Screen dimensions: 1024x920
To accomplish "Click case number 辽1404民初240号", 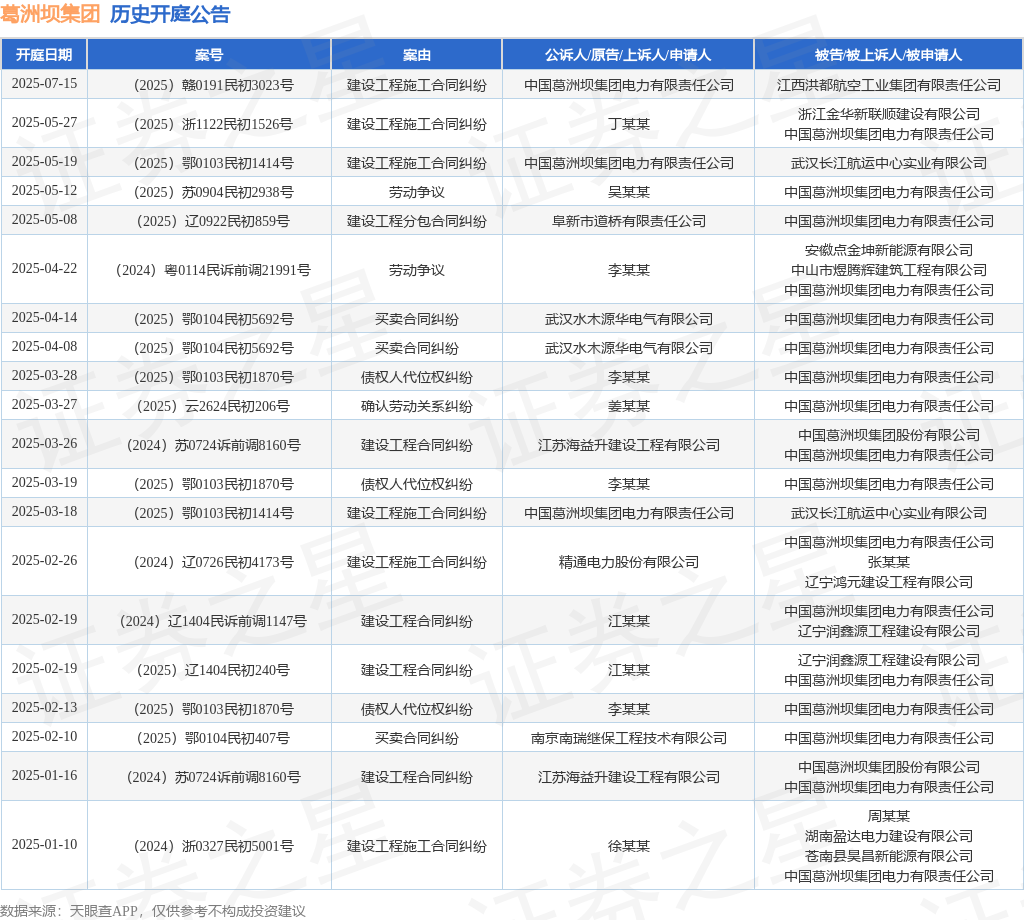I will pos(214,670).
